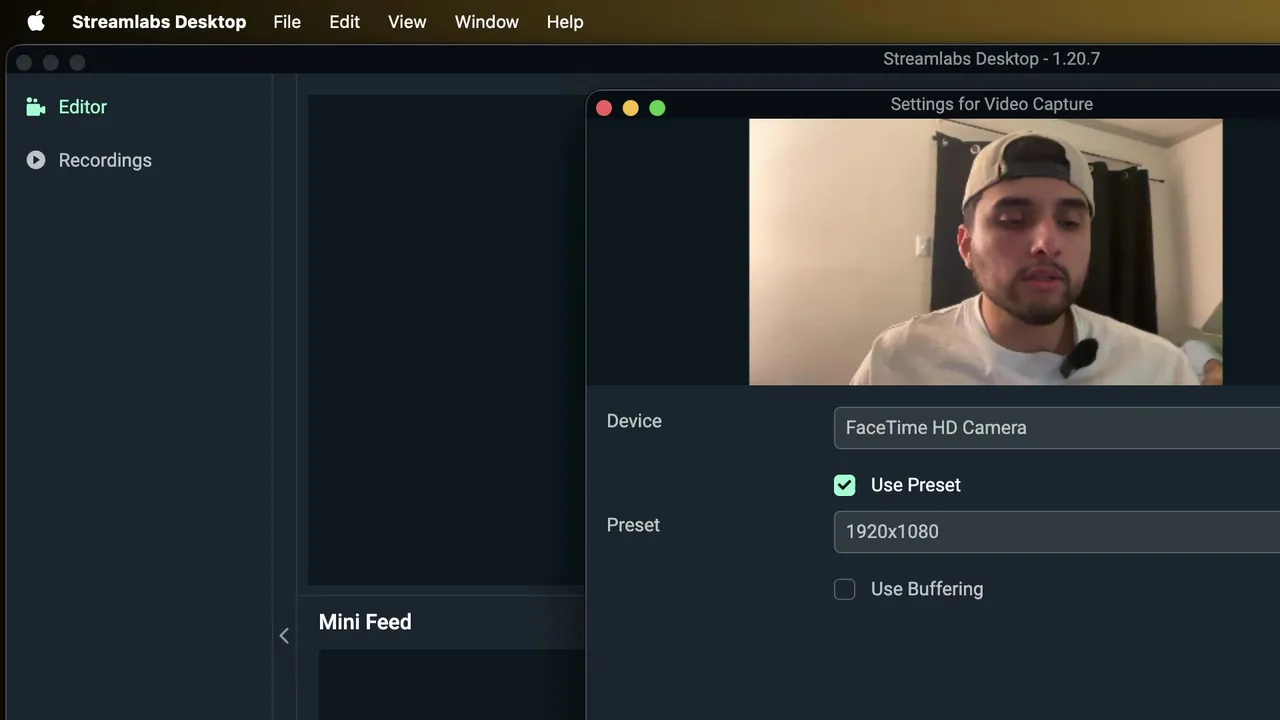Go to the Editor section
The width and height of the screenshot is (1280, 720).
tap(83, 107)
